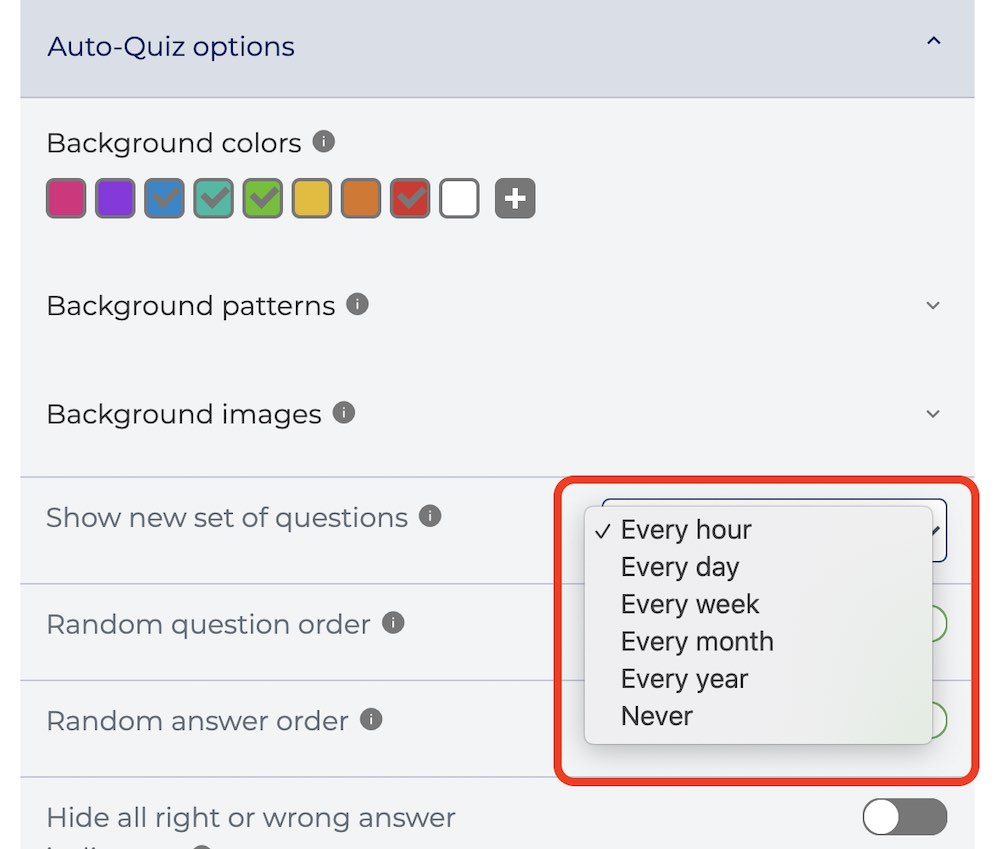Expand the Background images section
Screen dimensions: 1000x849
(932, 414)
